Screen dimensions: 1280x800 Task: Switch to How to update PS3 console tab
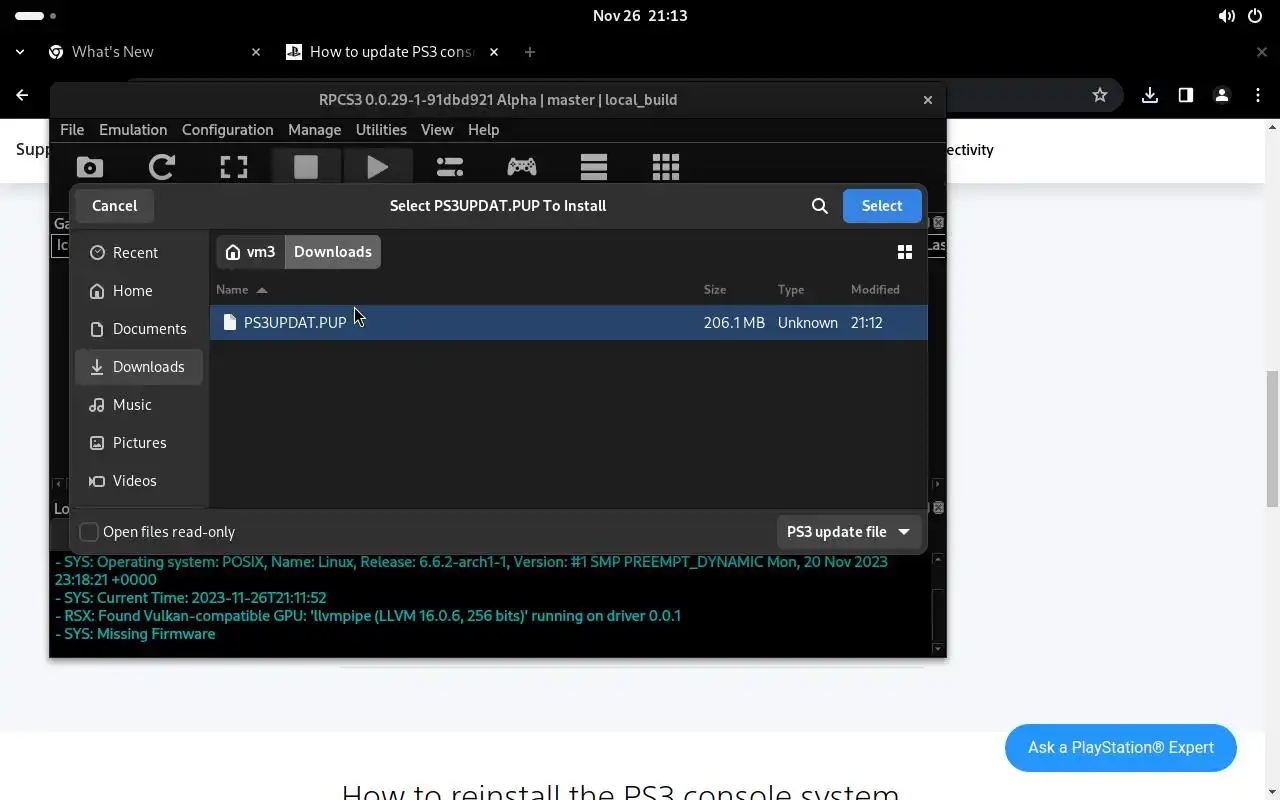click(x=393, y=52)
